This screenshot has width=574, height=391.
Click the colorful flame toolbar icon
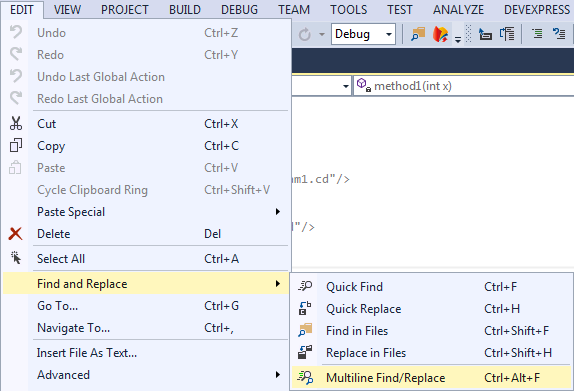point(440,34)
